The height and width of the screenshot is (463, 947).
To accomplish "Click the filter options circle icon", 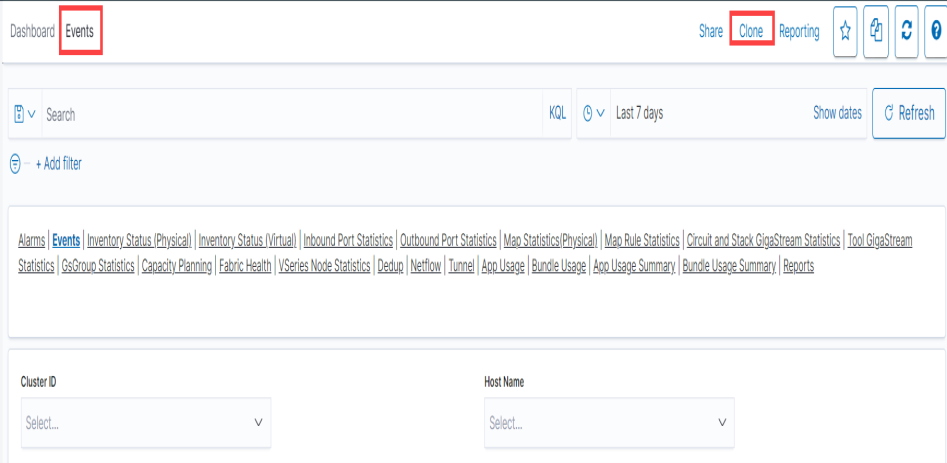I will (15, 164).
